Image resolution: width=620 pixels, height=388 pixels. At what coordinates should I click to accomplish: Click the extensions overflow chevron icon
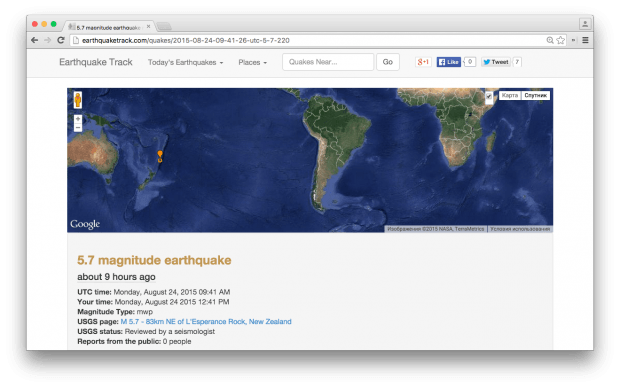(573, 40)
